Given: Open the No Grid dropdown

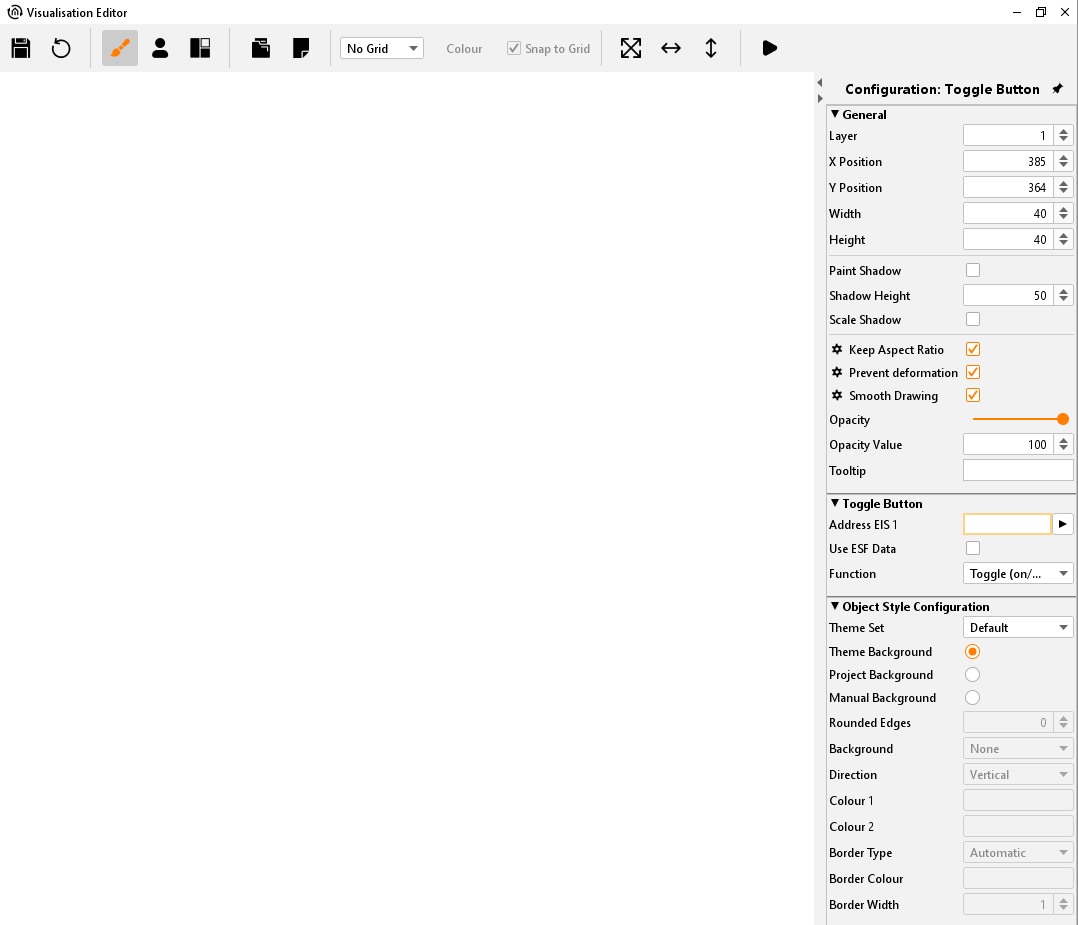Looking at the screenshot, I should 382,48.
